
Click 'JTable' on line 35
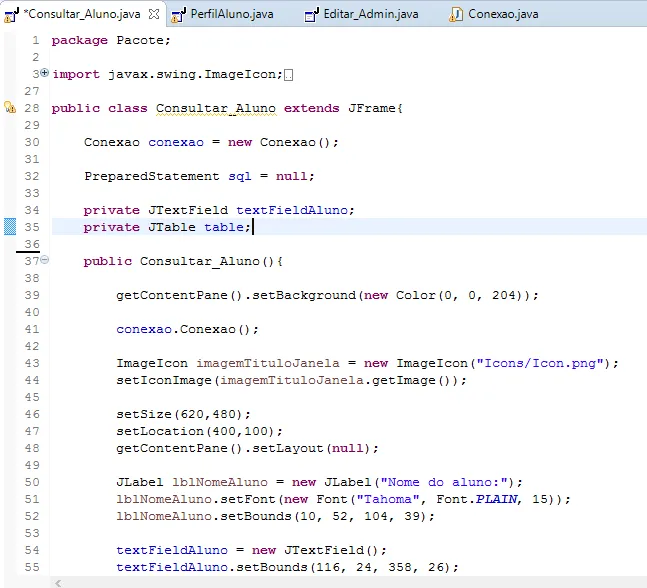click(x=172, y=227)
